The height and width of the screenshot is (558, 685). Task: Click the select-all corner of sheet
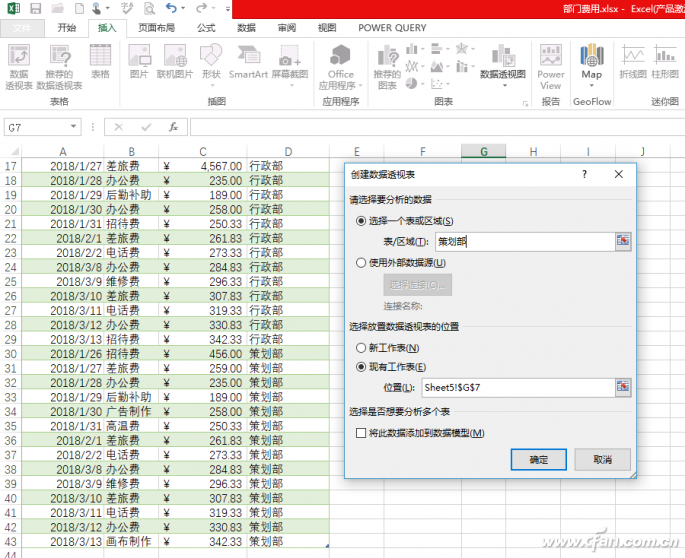click(14, 151)
